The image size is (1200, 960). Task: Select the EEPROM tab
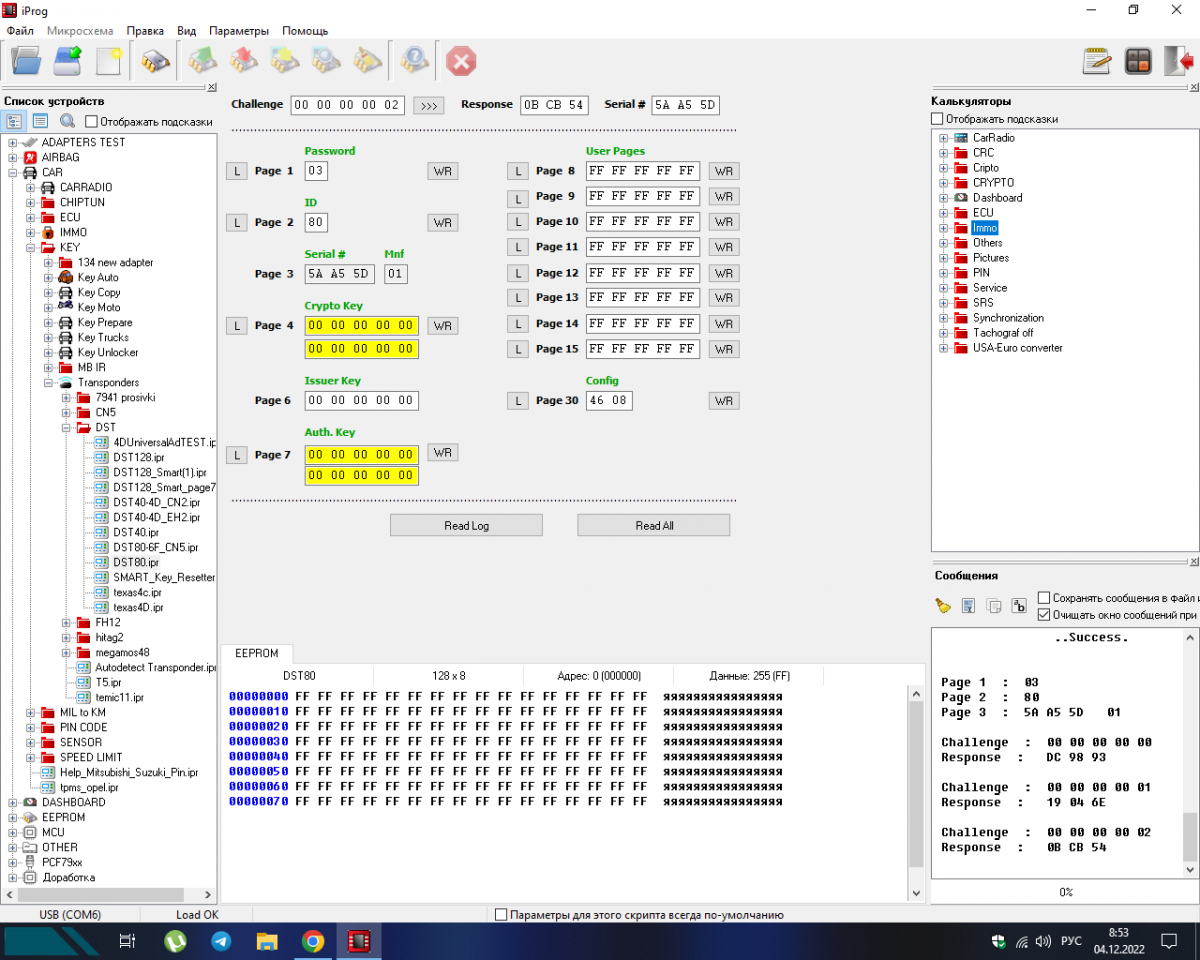coord(256,653)
